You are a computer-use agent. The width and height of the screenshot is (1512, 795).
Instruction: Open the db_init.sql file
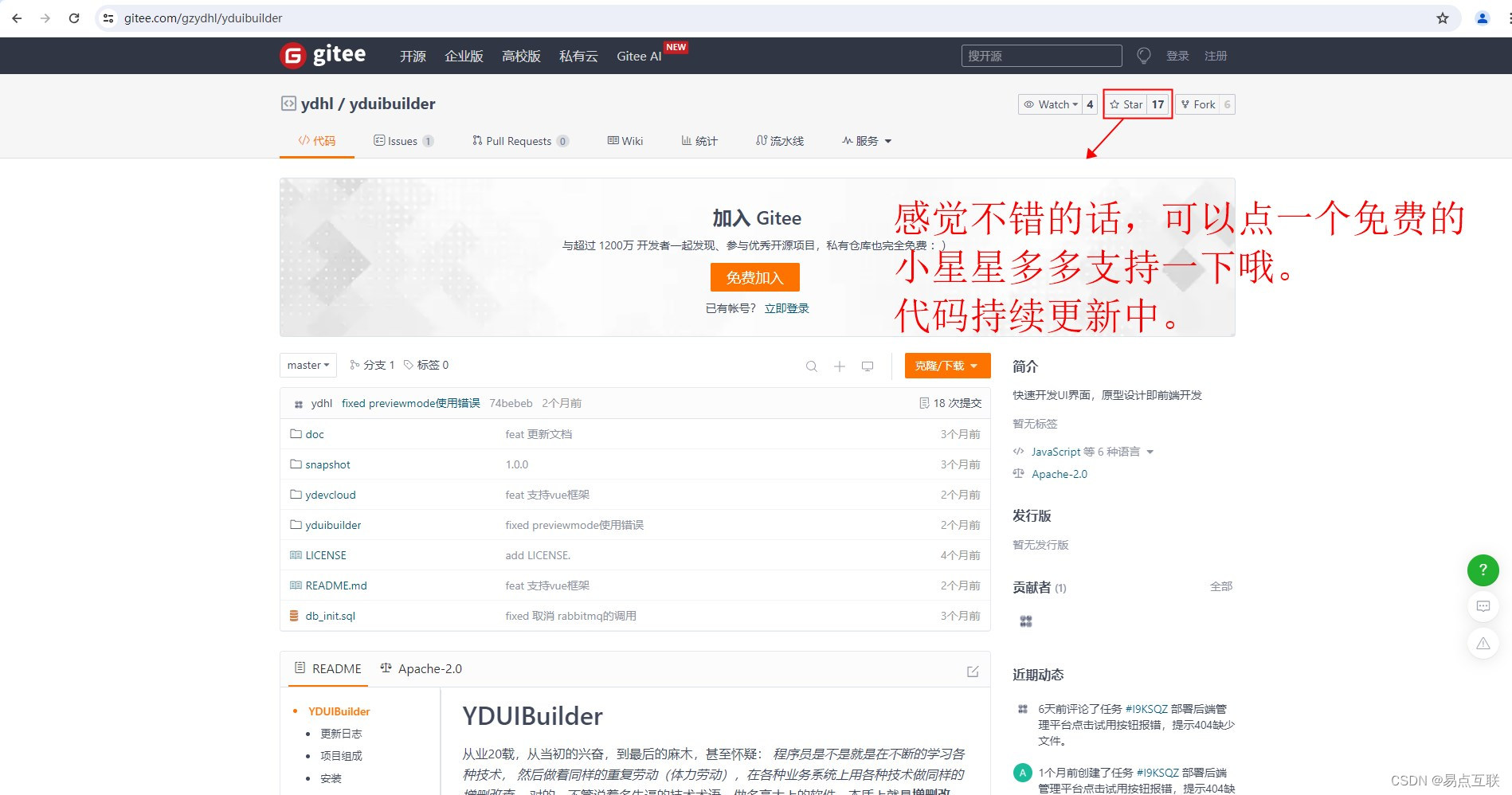point(330,616)
